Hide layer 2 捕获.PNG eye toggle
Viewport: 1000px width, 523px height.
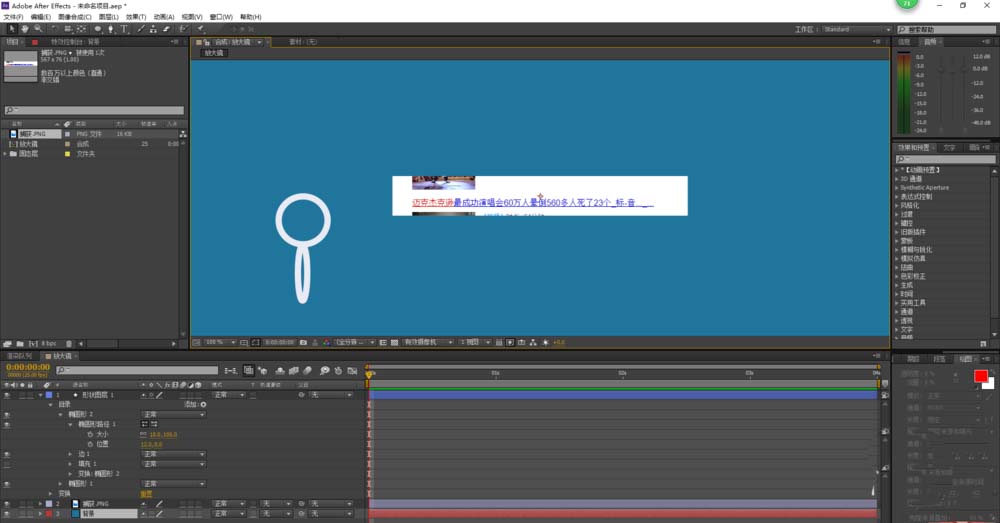[7, 504]
